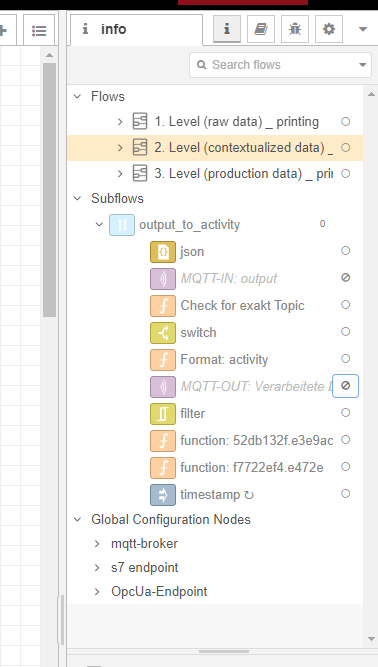Disable the Check for exakt Topic node
378x667 pixels.
(346, 305)
